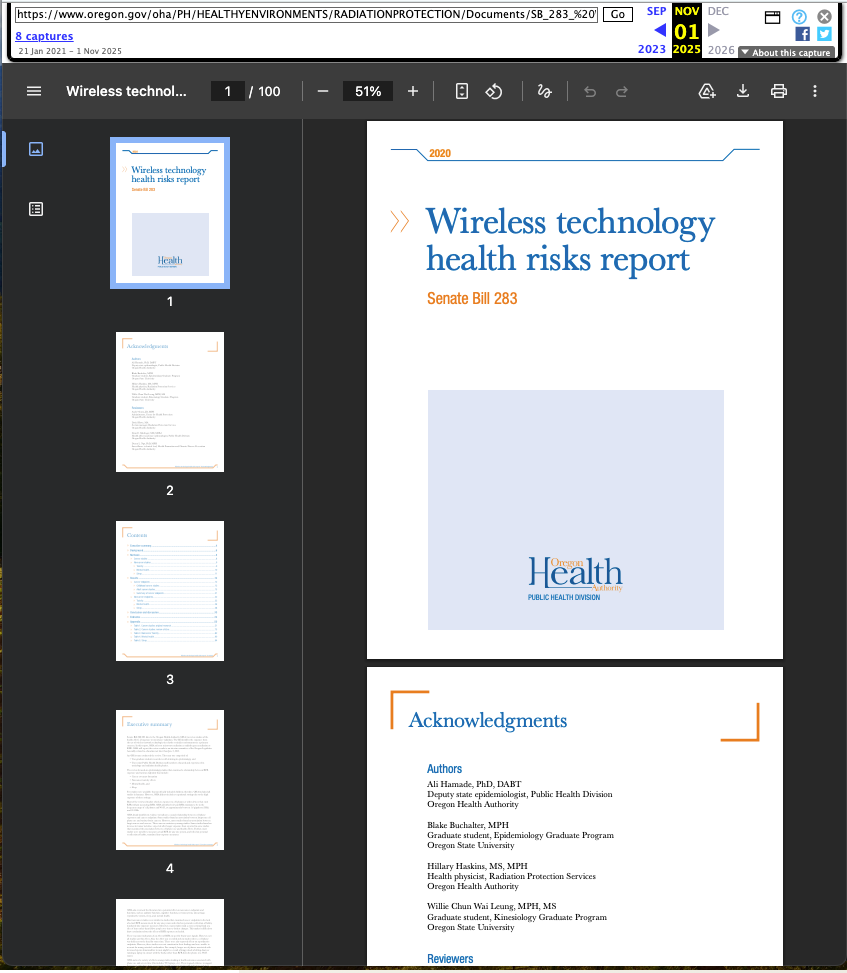This screenshot has height=973, width=847.
Task: Show document outline in sidebar
Action: coord(36,209)
